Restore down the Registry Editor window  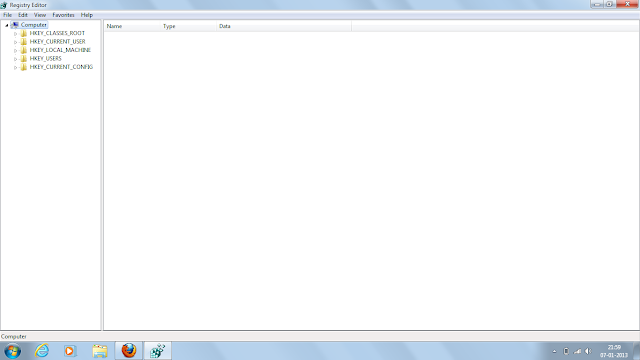(x=609, y=4)
